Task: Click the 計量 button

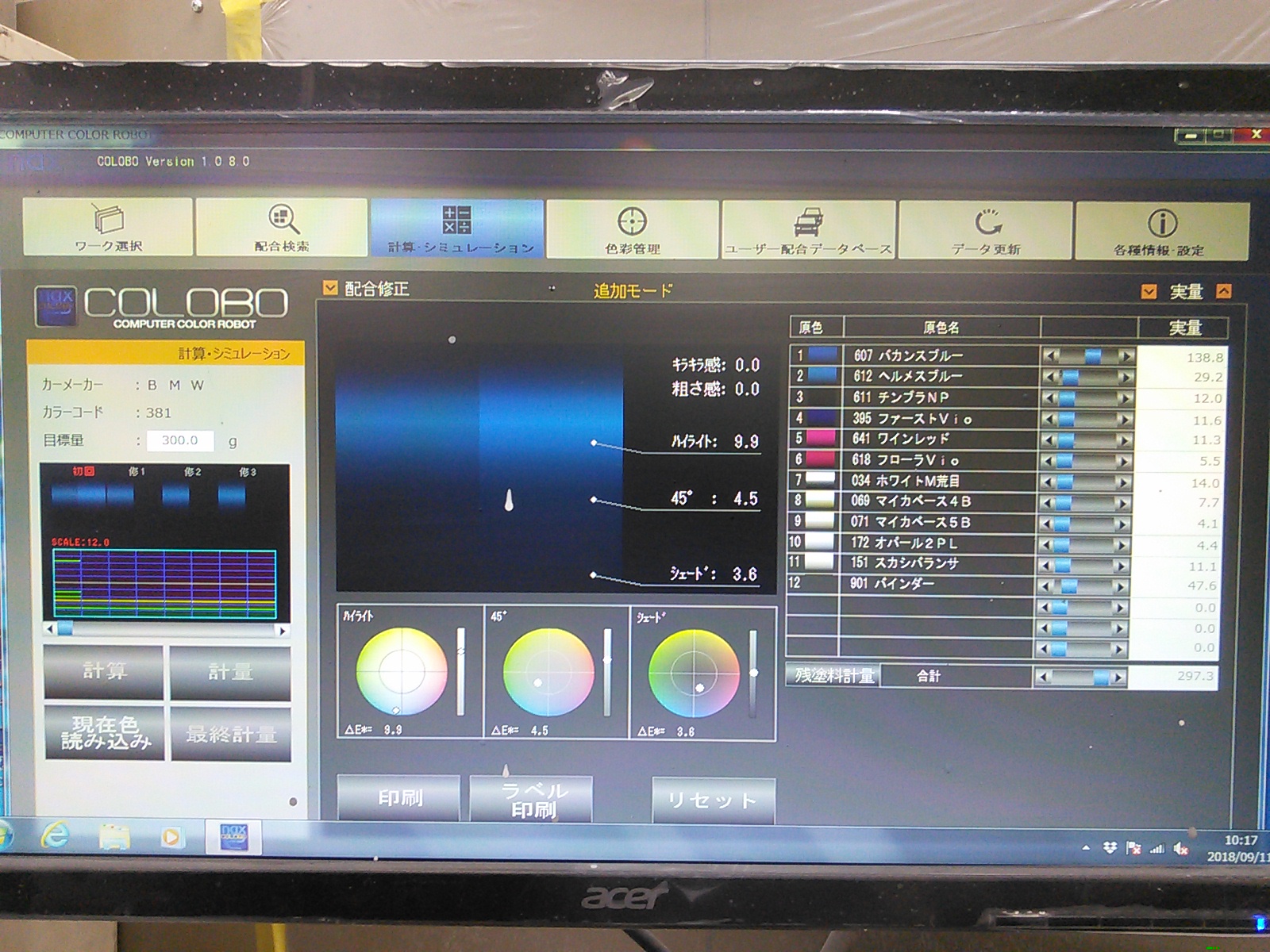Action: tap(230, 673)
